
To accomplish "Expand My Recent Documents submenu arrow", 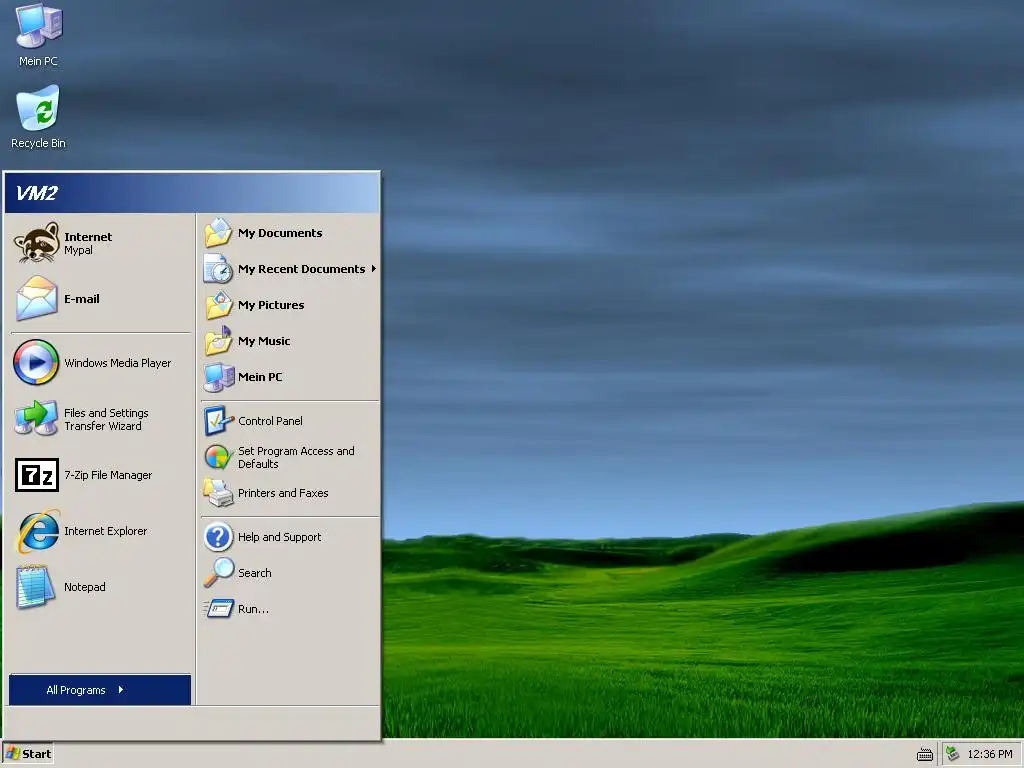I will point(374,268).
